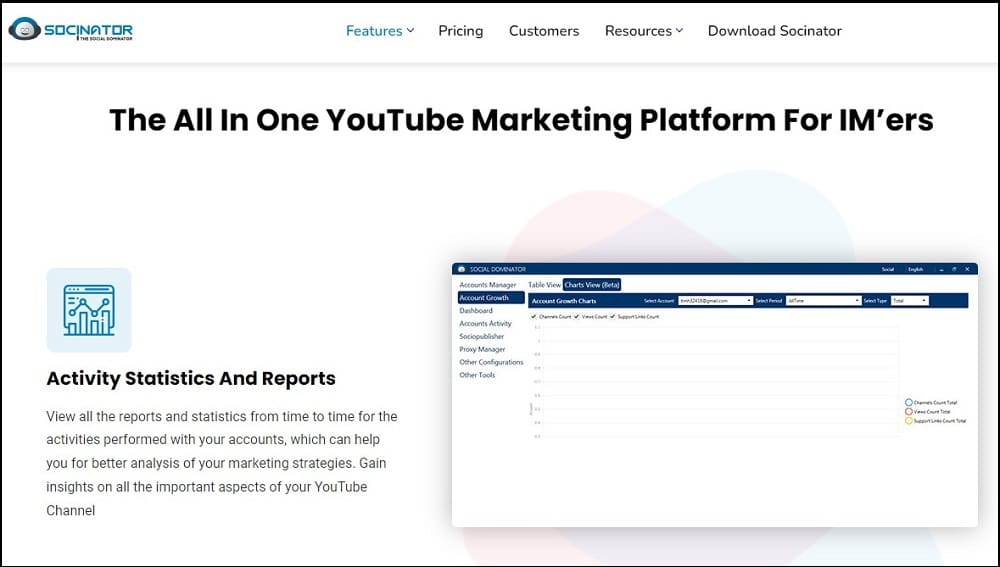
Task: Switch to the Table View tab
Action: coord(544,285)
